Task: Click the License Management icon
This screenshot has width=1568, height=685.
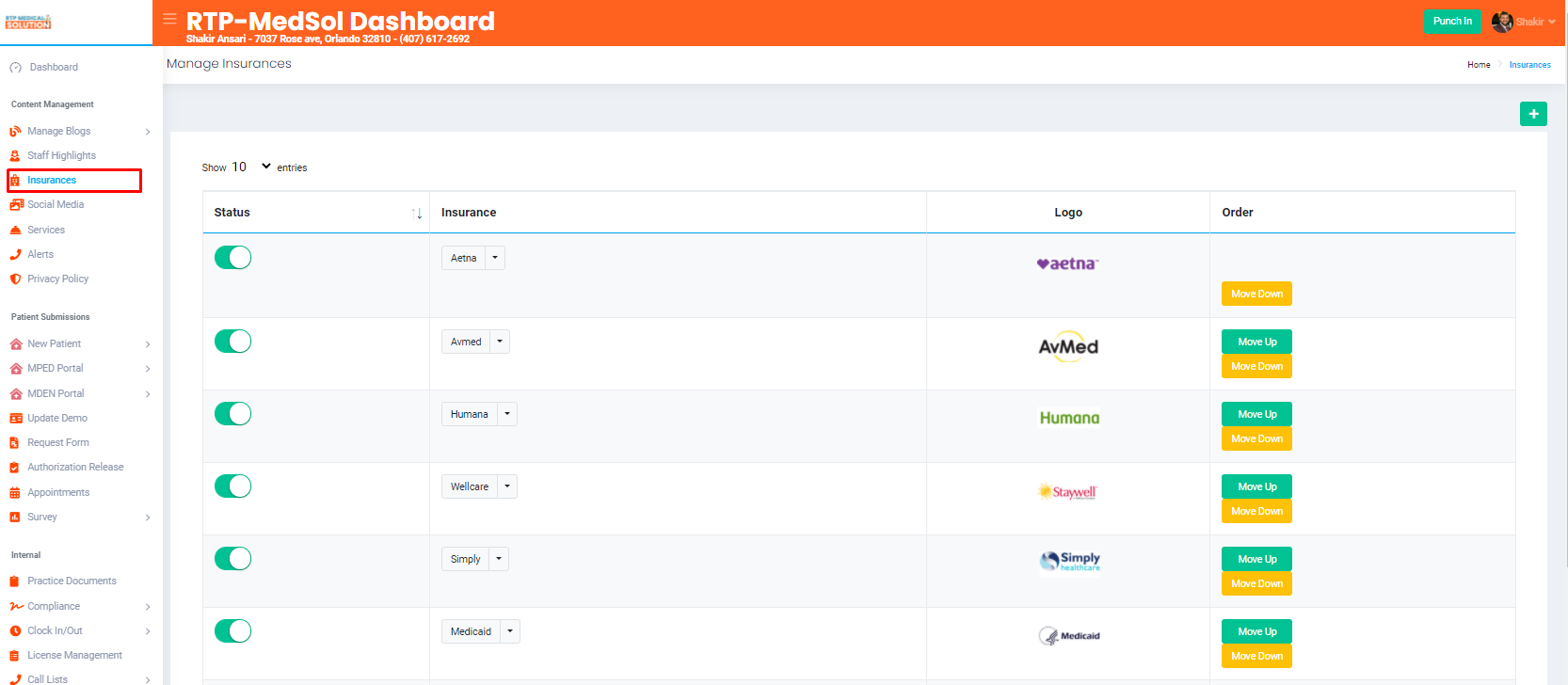Action: (14, 656)
